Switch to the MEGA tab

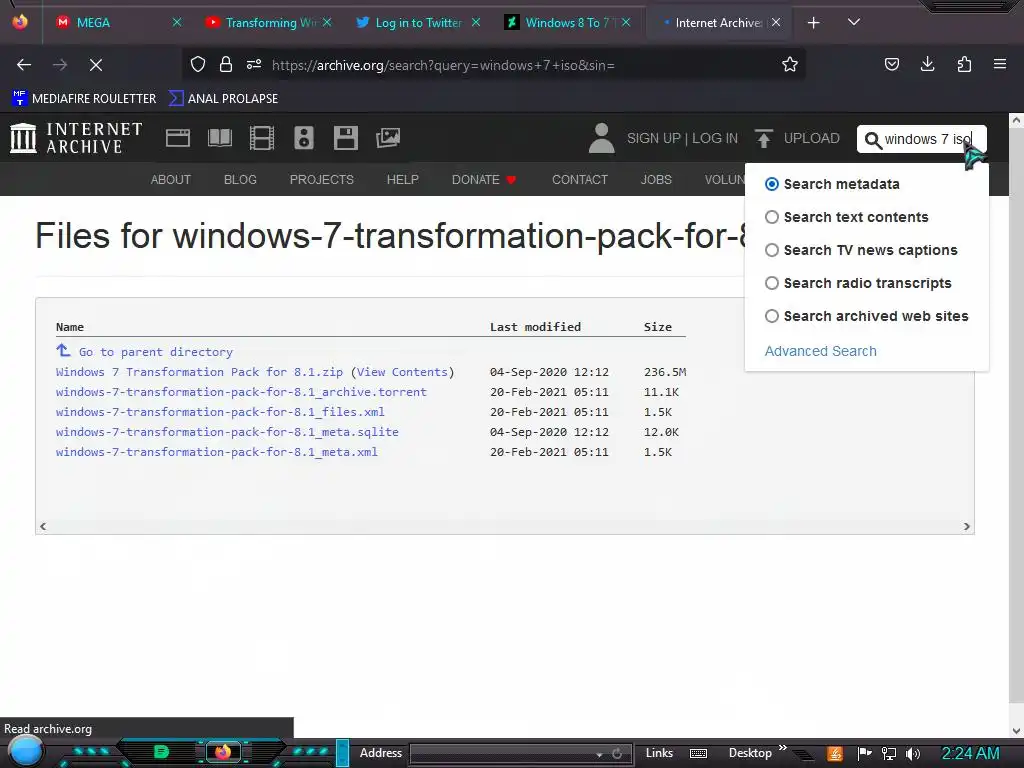(x=116, y=23)
